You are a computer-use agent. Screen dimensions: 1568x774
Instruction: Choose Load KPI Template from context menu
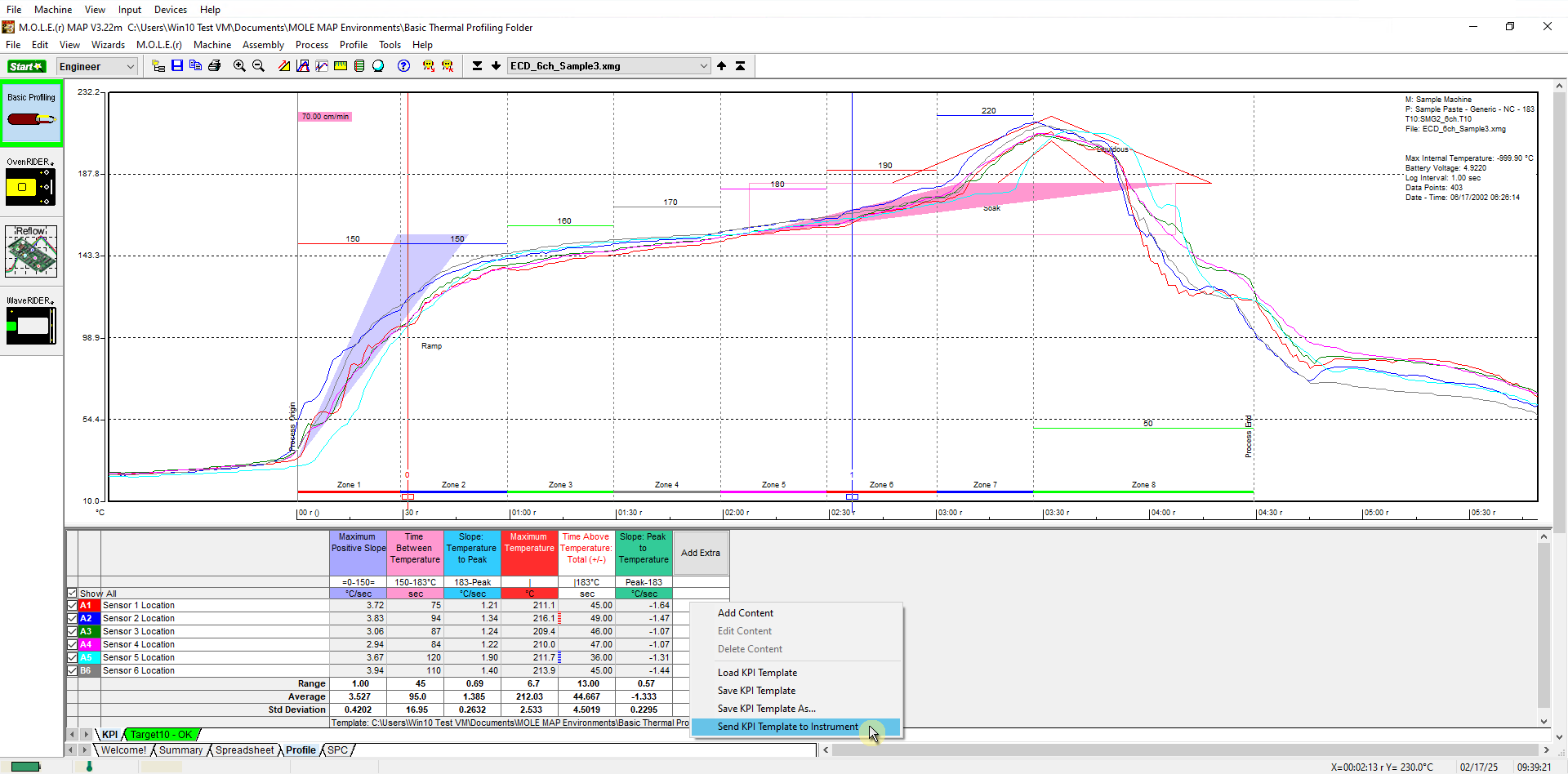coord(796,673)
